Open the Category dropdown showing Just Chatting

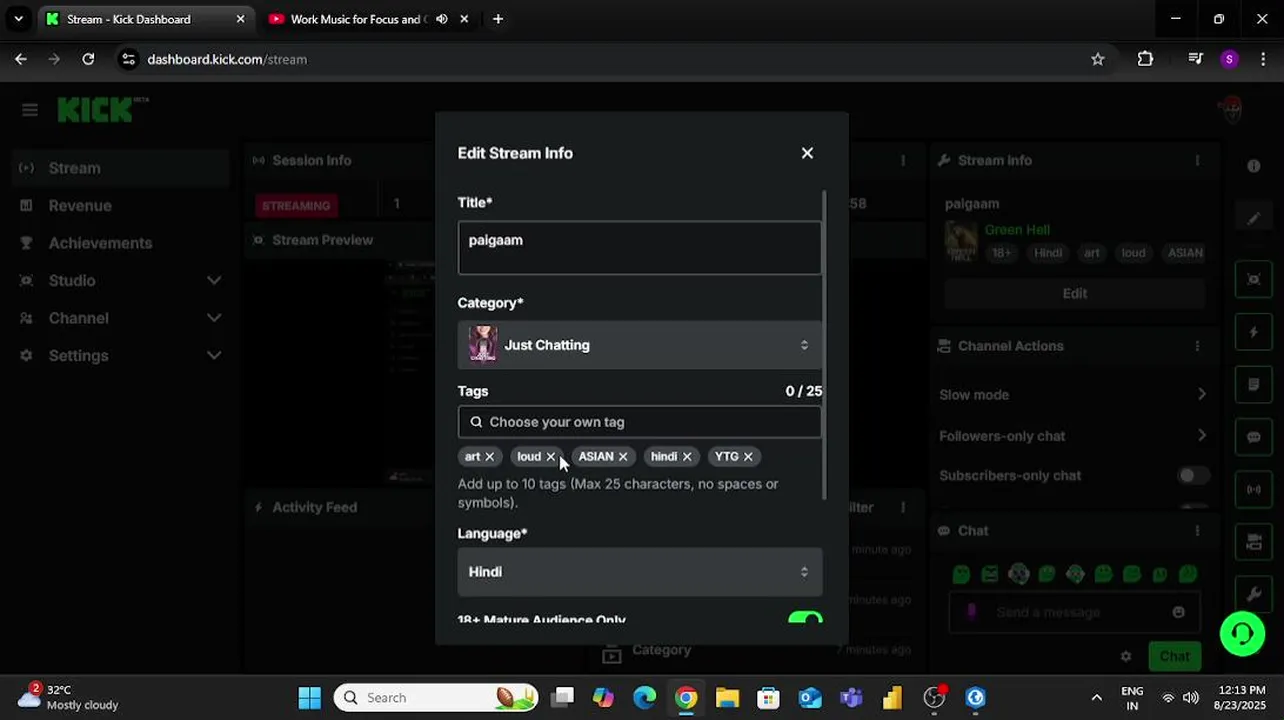[x=639, y=345]
